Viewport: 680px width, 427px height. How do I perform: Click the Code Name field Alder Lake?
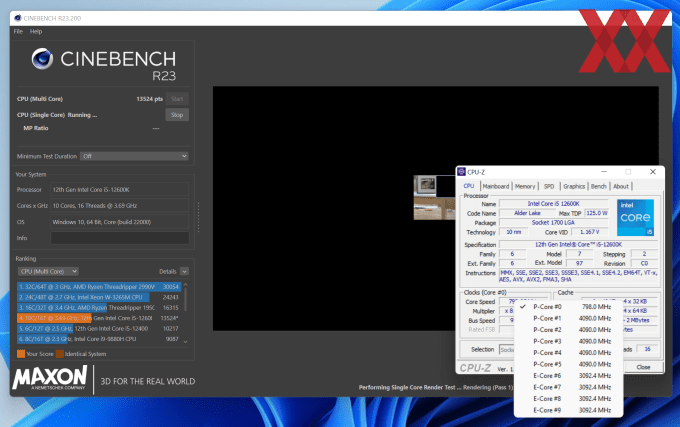pos(527,213)
